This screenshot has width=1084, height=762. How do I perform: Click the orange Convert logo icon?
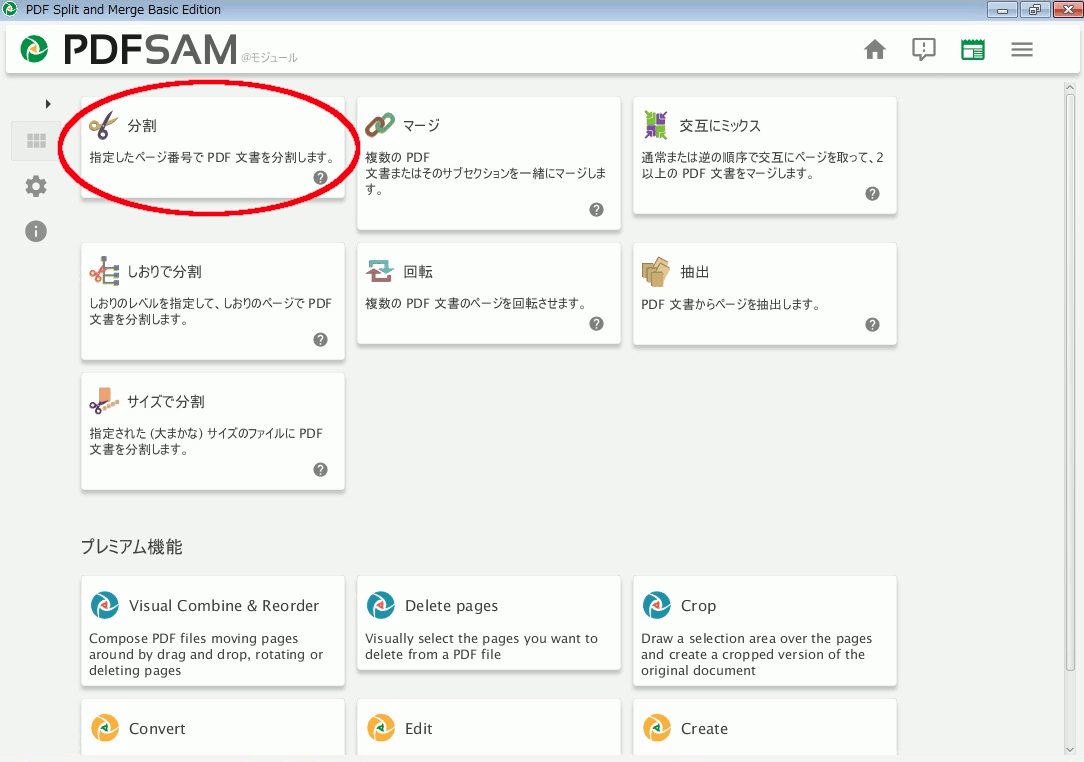(105, 728)
